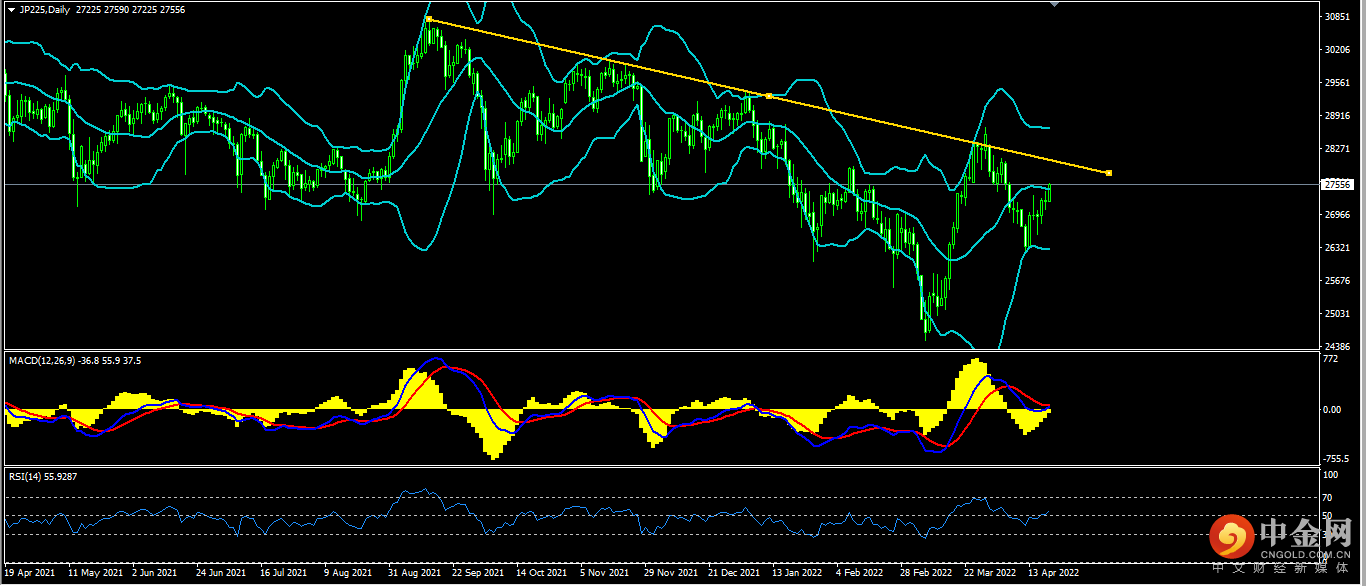Click the MACD 0.00 scale label
Viewport: 1366px width, 586px height.
[1333, 409]
